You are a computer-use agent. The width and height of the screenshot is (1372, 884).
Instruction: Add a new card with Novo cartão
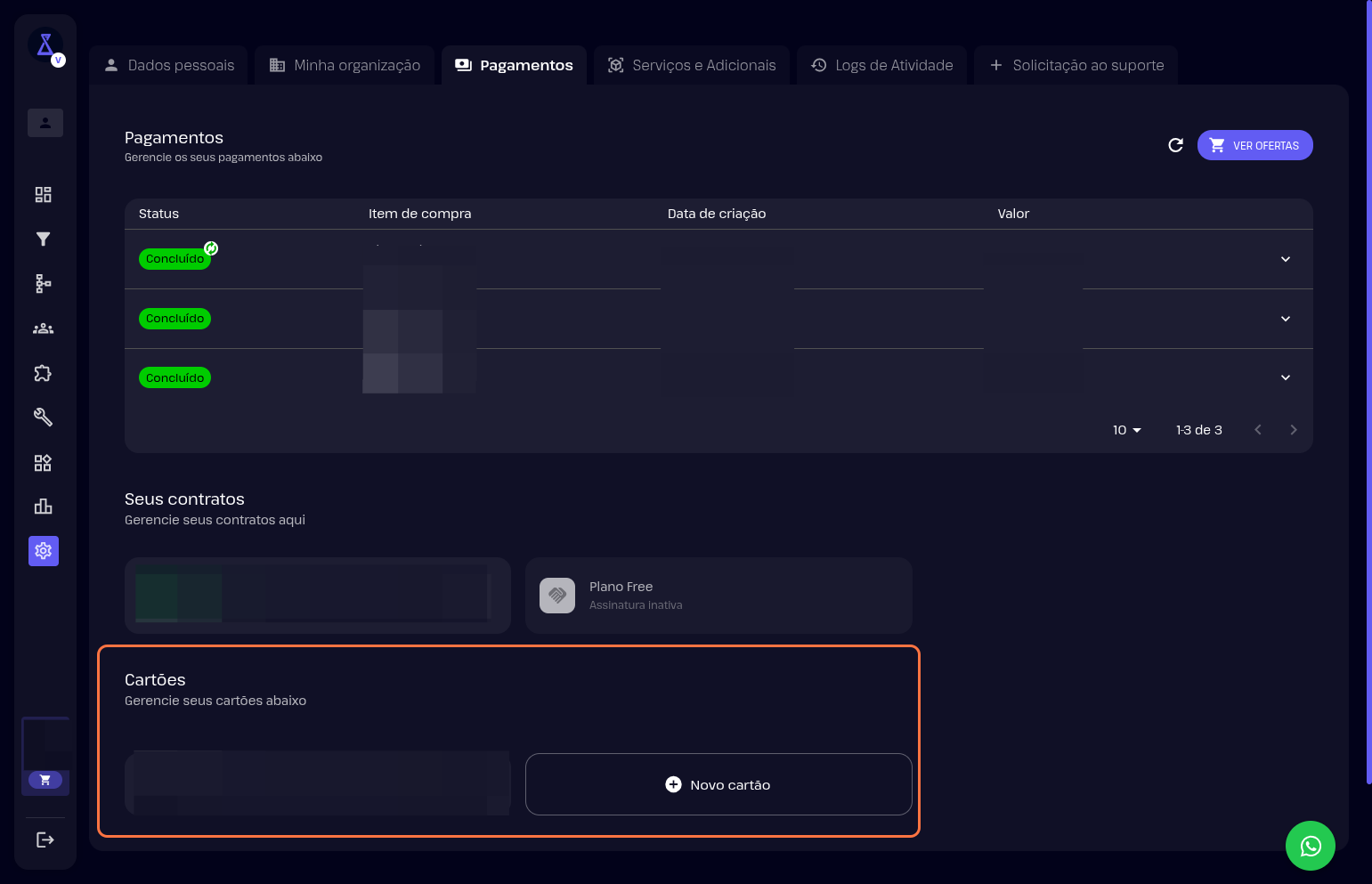pyautogui.click(x=718, y=784)
